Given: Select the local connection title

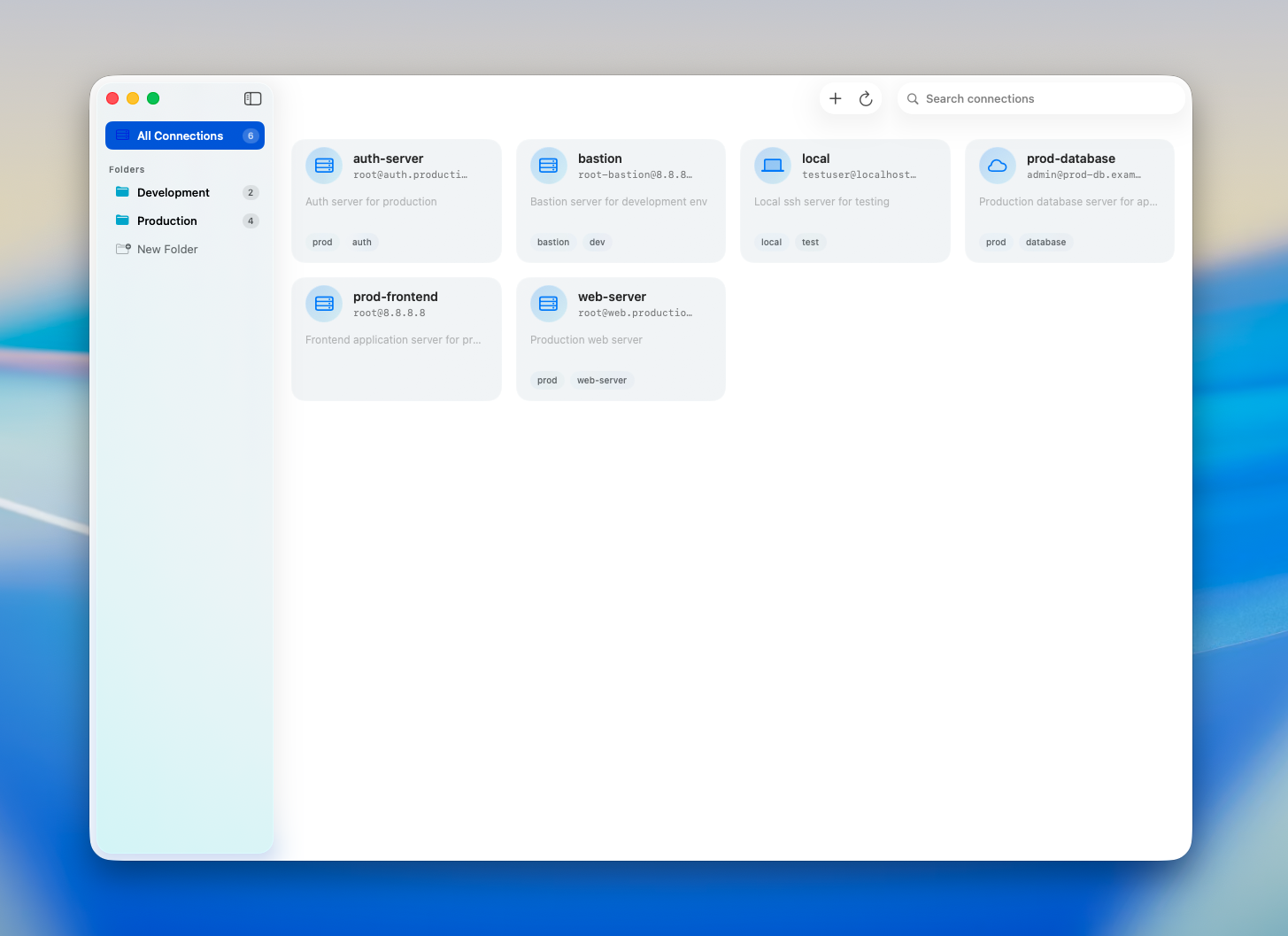Looking at the screenshot, I should click(816, 159).
